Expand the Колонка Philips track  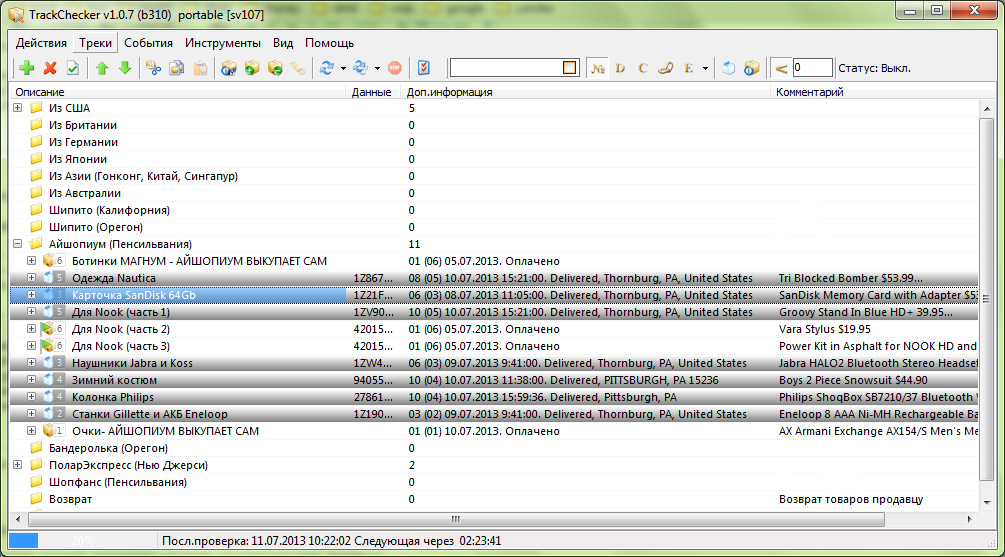pyautogui.click(x=31, y=397)
